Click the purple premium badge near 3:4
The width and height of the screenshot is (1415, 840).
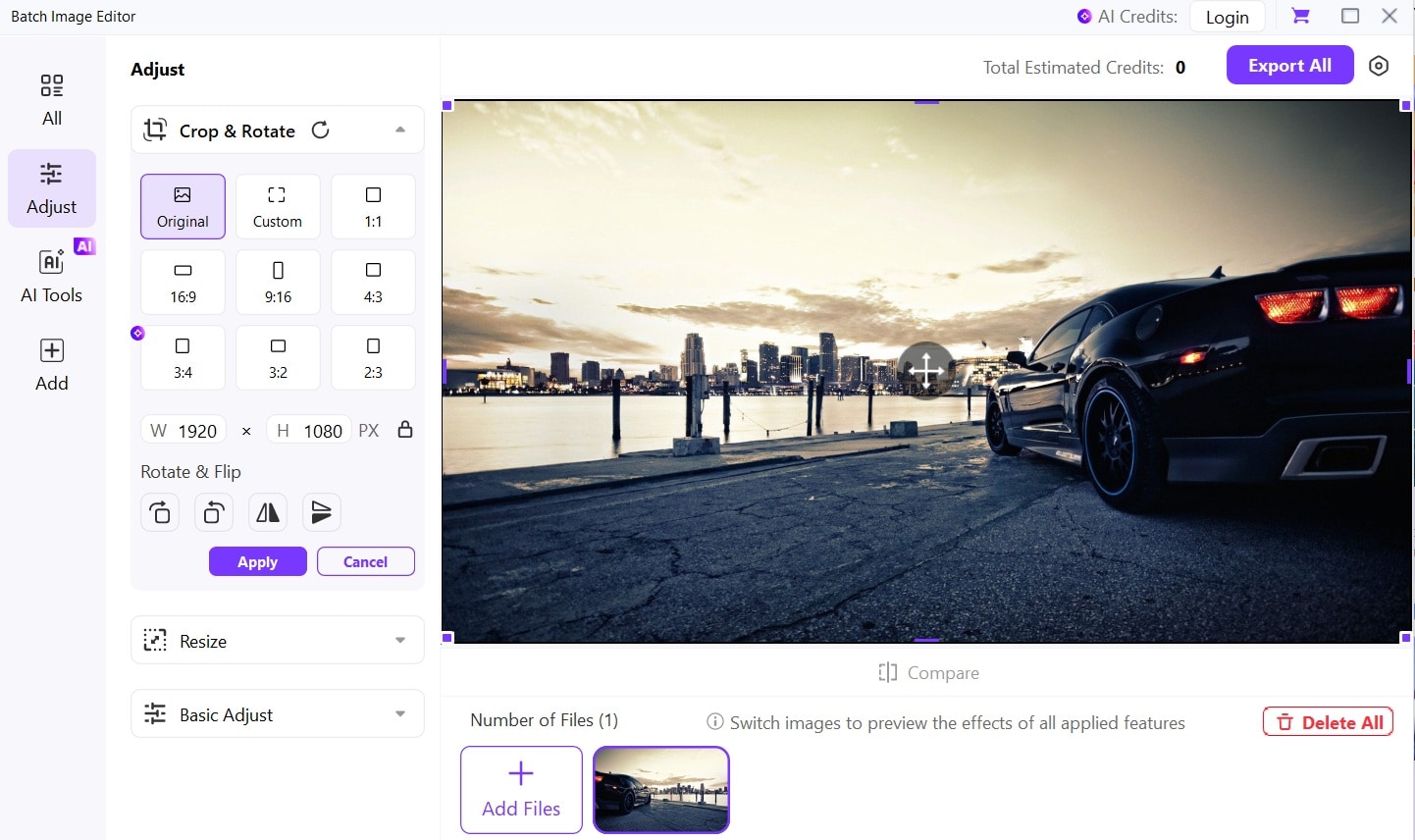(137, 333)
